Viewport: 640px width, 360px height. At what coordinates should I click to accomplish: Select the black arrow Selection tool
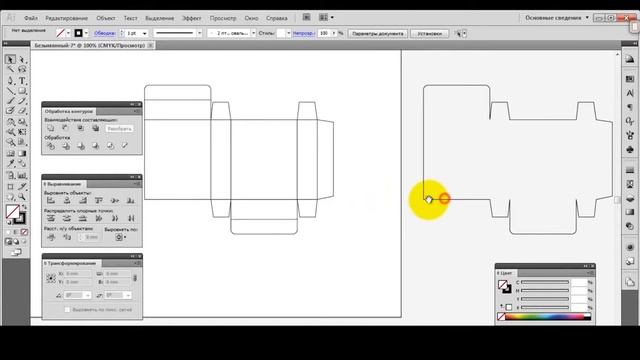pyautogui.click(x=10, y=60)
